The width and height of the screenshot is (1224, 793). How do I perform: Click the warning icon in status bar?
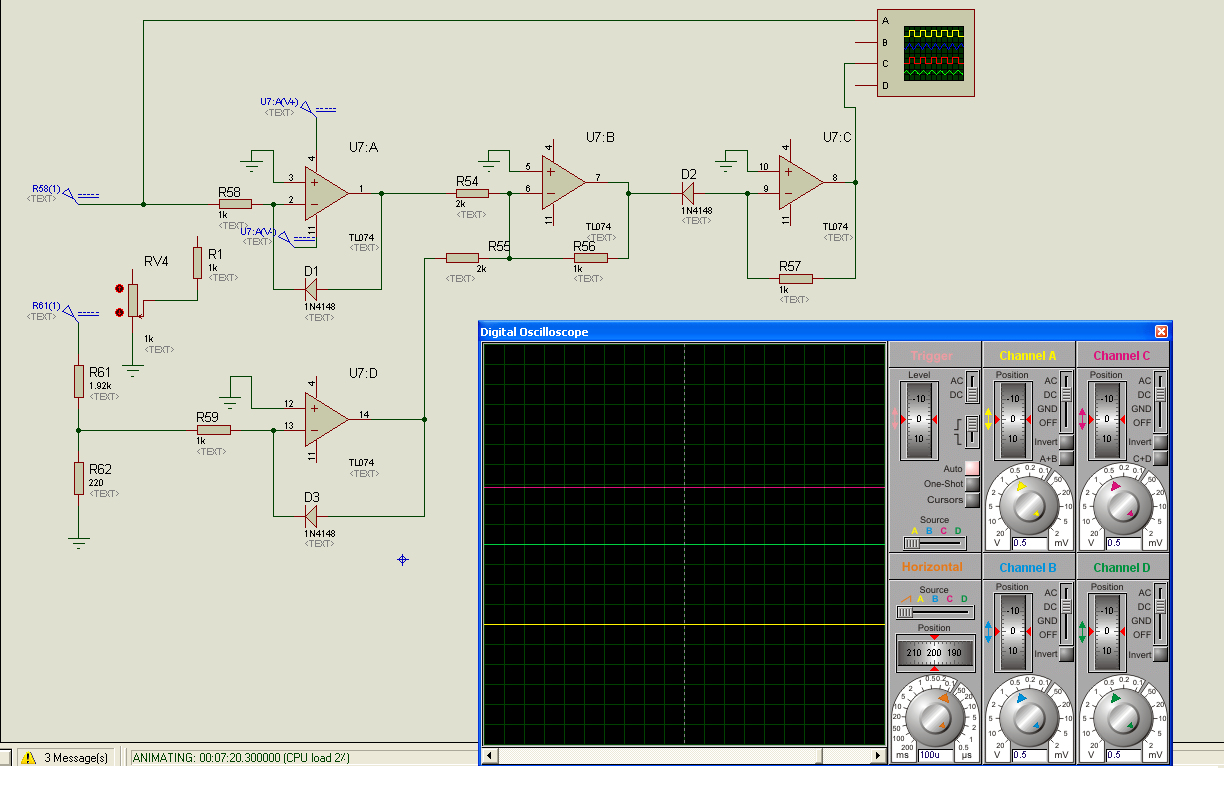pos(27,757)
